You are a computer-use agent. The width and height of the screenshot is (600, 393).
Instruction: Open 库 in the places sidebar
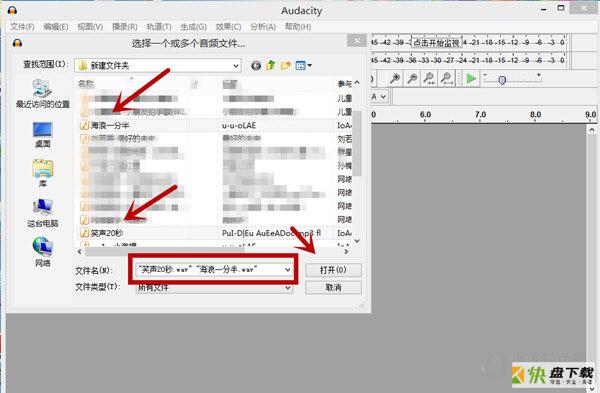point(42,173)
